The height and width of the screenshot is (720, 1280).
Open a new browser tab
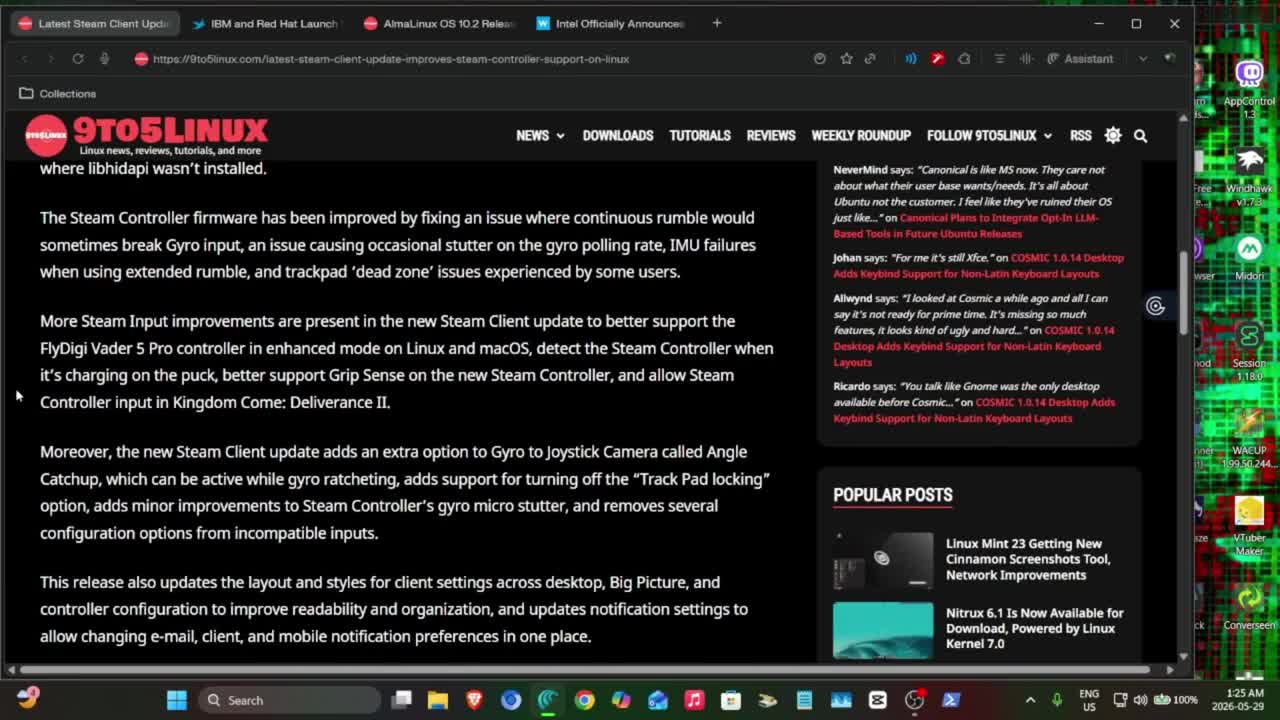[717, 23]
